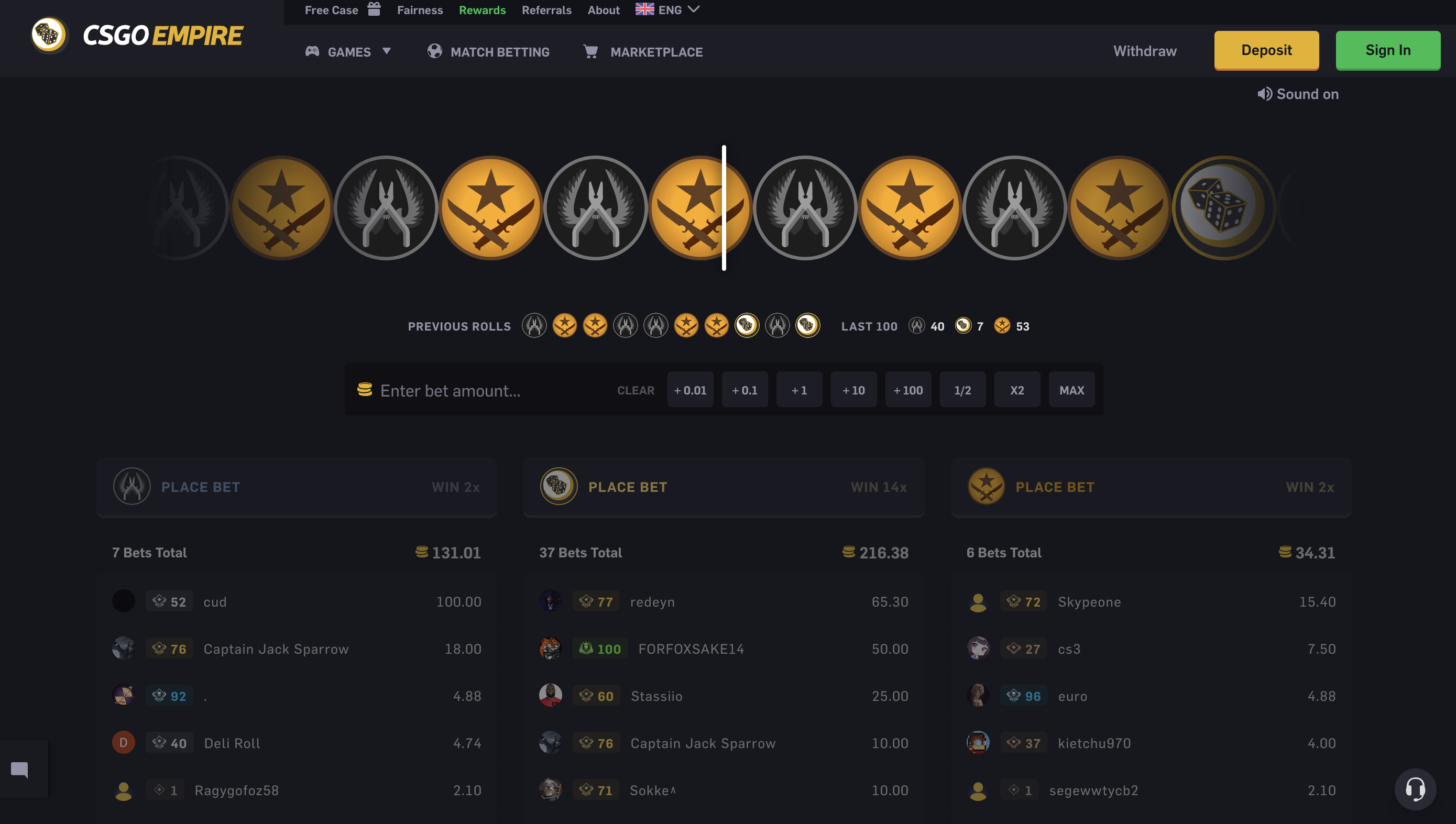Click kietchu970's avatar
The height and width of the screenshot is (824, 1456).
[x=978, y=742]
